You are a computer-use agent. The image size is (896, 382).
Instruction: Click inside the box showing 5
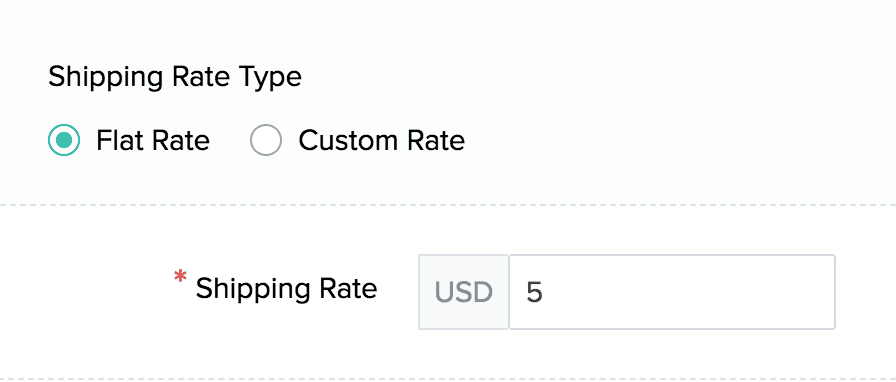(x=672, y=292)
